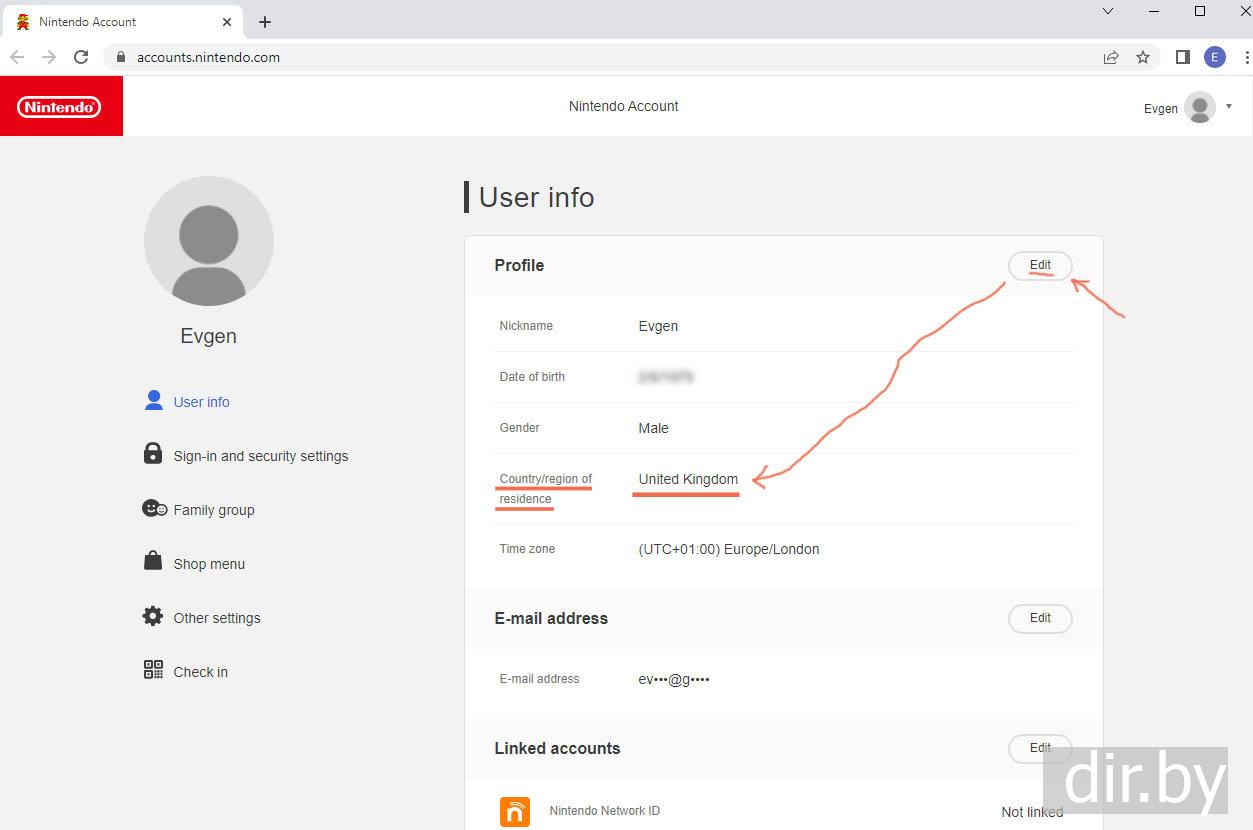Open the browser side panel
Viewport: 1253px width, 830px height.
[1182, 57]
